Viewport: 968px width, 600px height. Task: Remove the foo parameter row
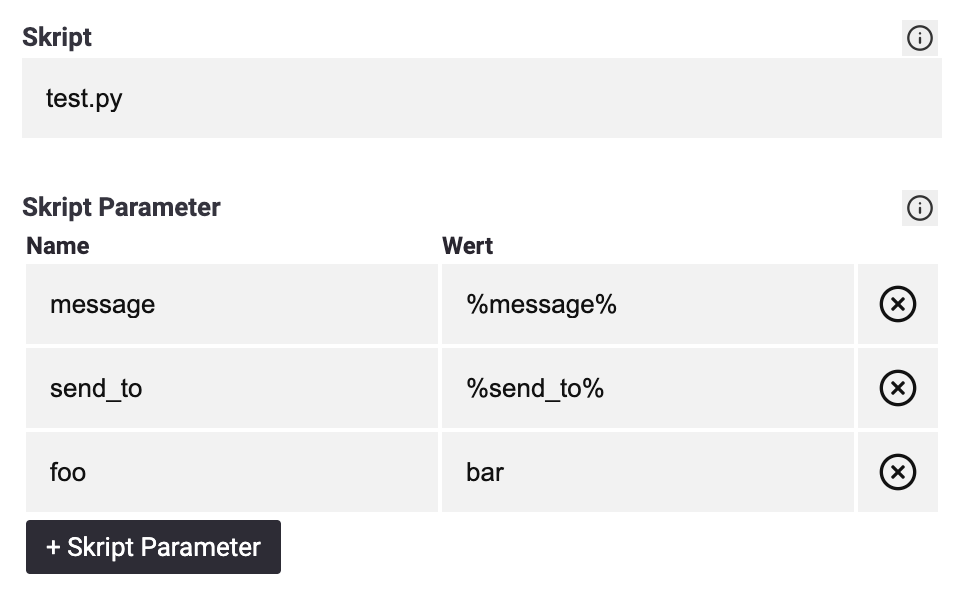898,472
